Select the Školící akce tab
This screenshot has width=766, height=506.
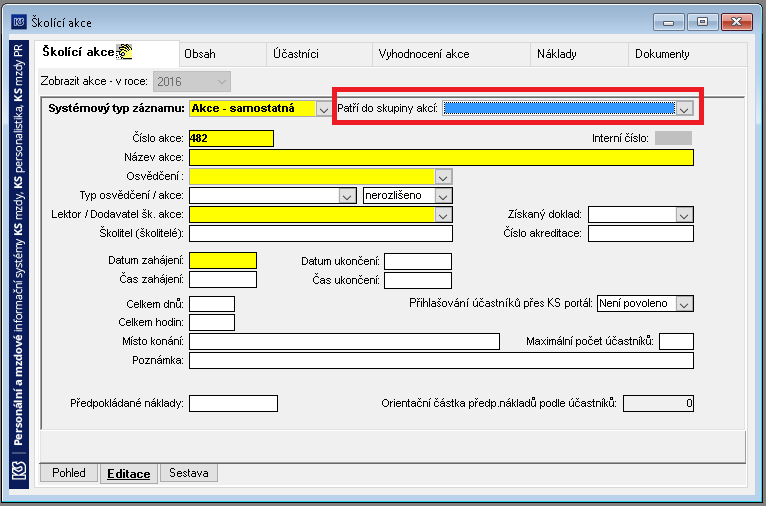(106, 53)
